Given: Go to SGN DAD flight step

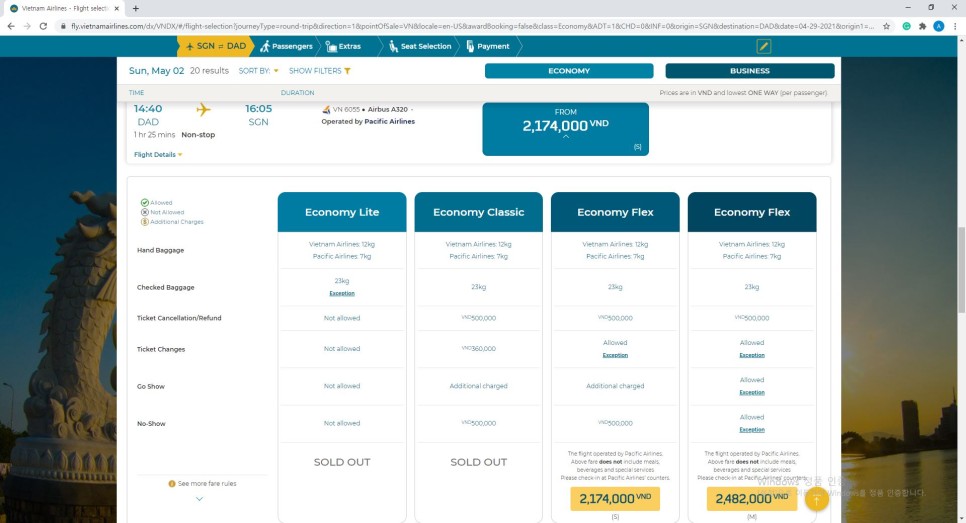Looking at the screenshot, I should click(216, 46).
